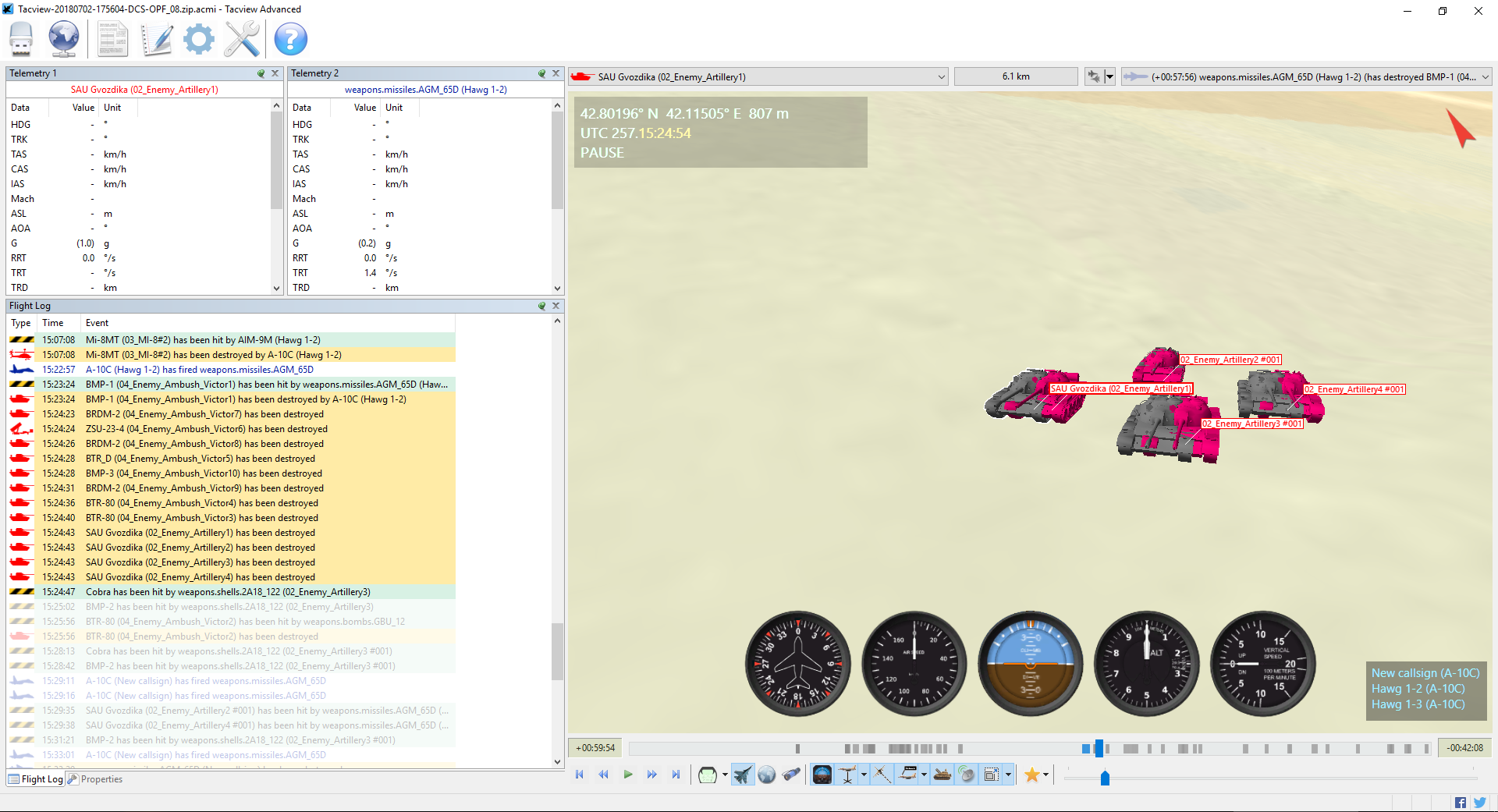Screen dimensions: 1498x812
Task: Jump to the start of the recording
Action: pyautogui.click(x=579, y=775)
